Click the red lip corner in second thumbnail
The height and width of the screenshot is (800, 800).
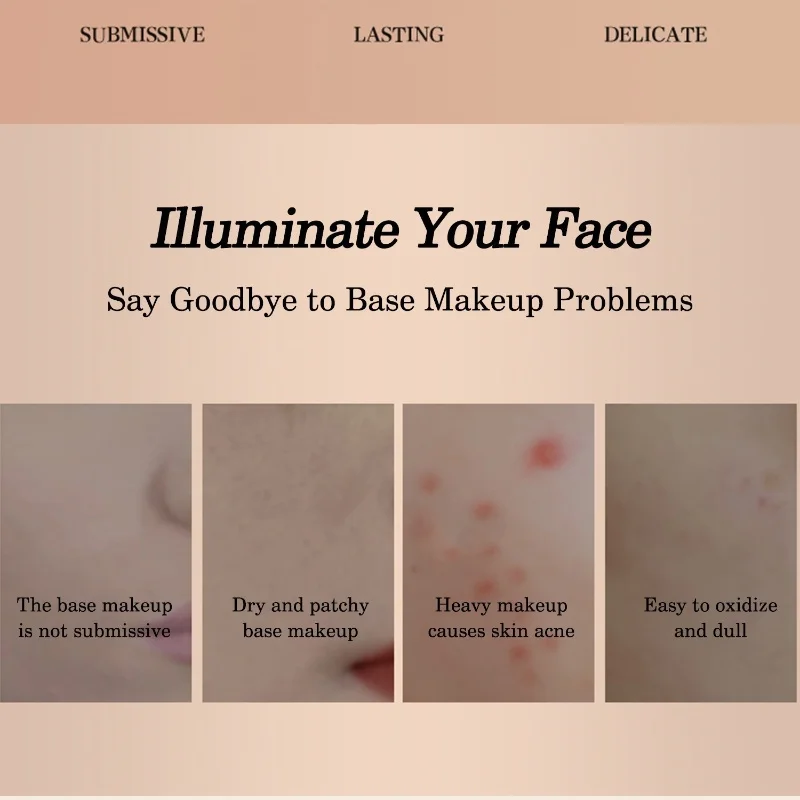(x=372, y=666)
